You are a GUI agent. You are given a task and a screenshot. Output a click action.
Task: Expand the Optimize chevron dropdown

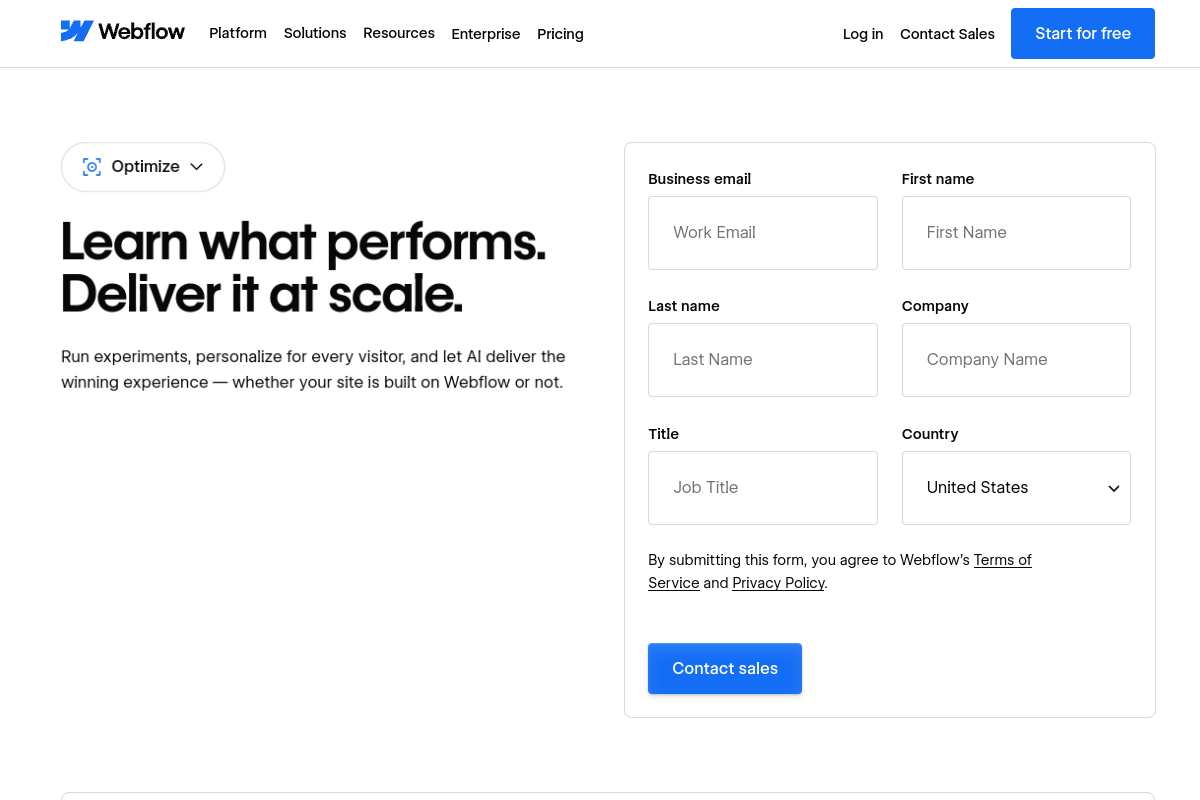(x=196, y=167)
